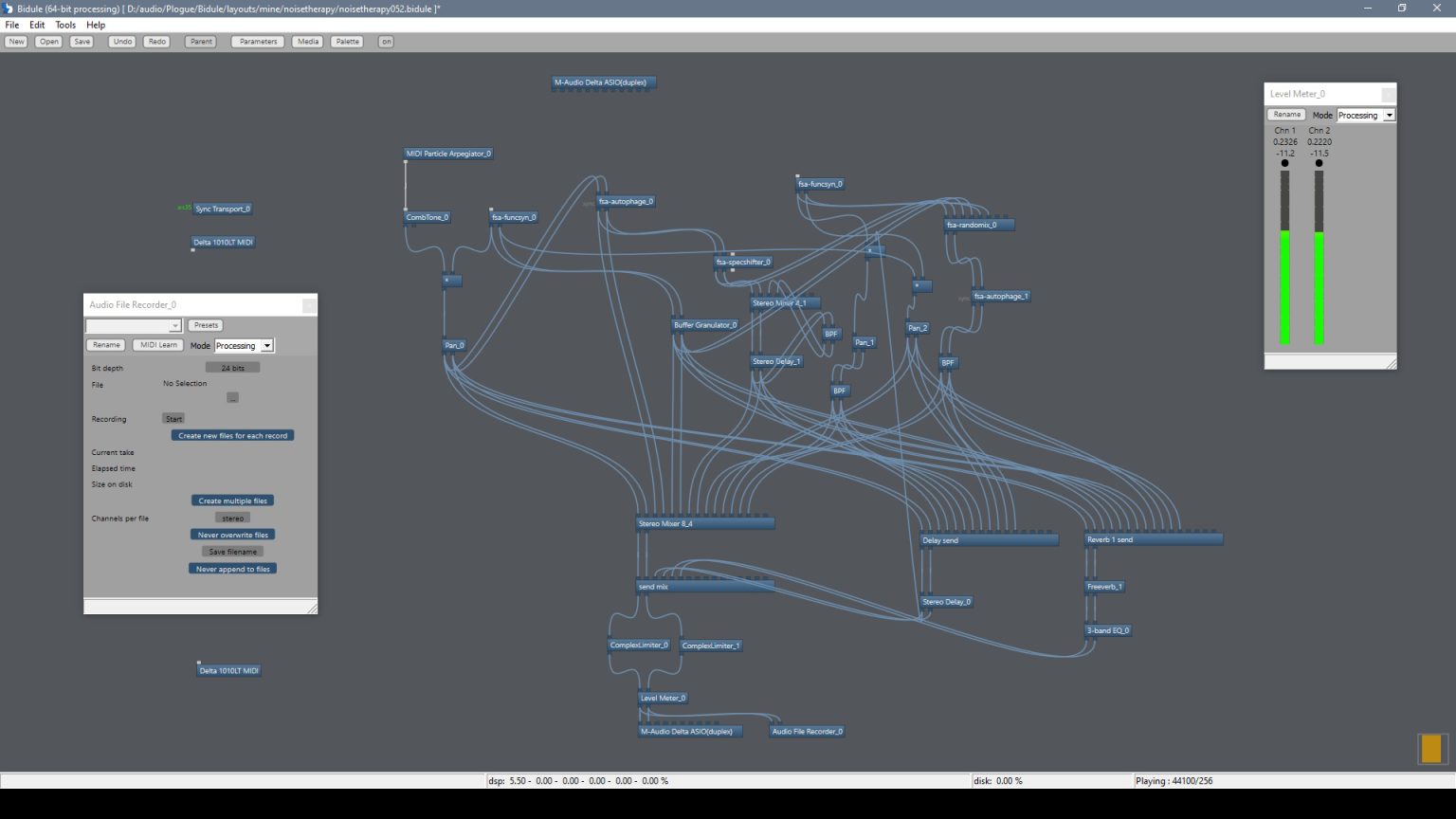Click Rename in the Audio File Recorder panel
Screen dimensions: 1456x819
[106, 345]
